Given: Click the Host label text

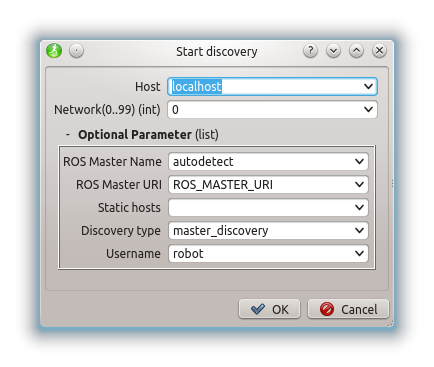Looking at the screenshot, I should [148, 87].
